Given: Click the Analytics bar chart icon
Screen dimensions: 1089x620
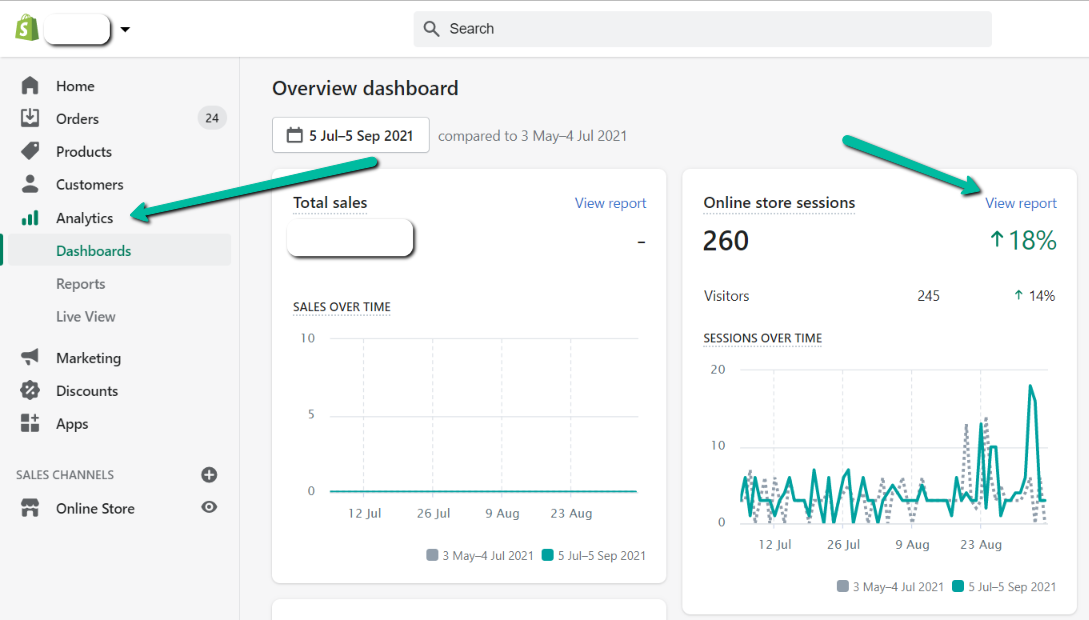Looking at the screenshot, I should pyautogui.click(x=30, y=217).
